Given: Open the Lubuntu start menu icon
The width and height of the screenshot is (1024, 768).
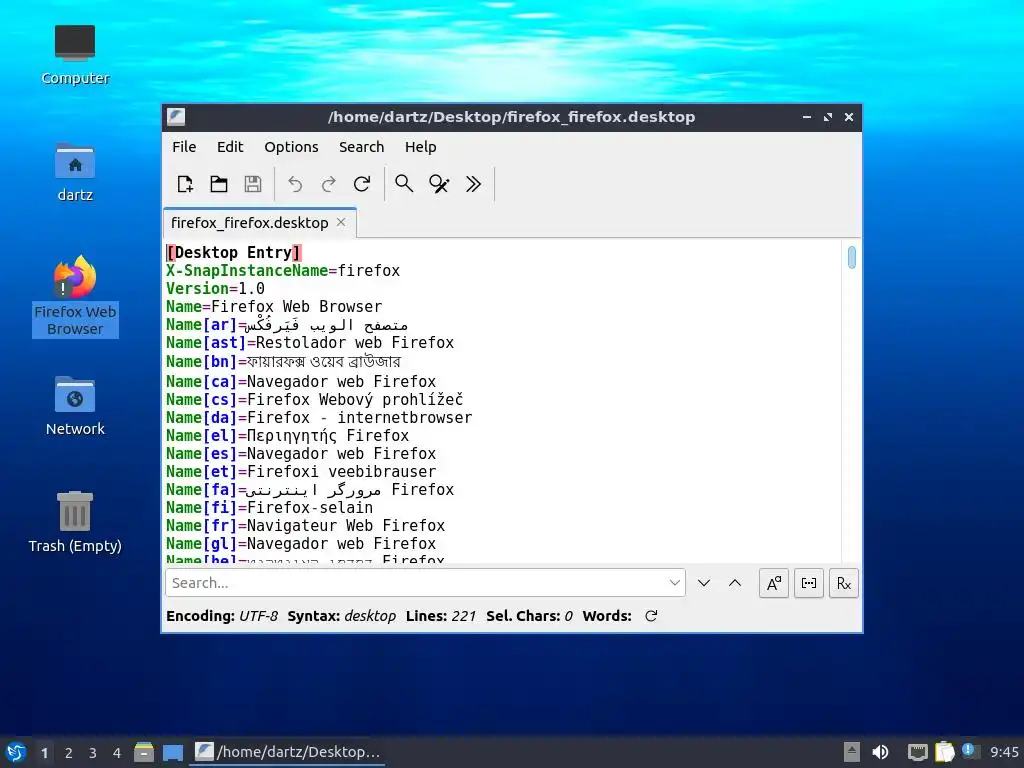Looking at the screenshot, I should [x=16, y=752].
